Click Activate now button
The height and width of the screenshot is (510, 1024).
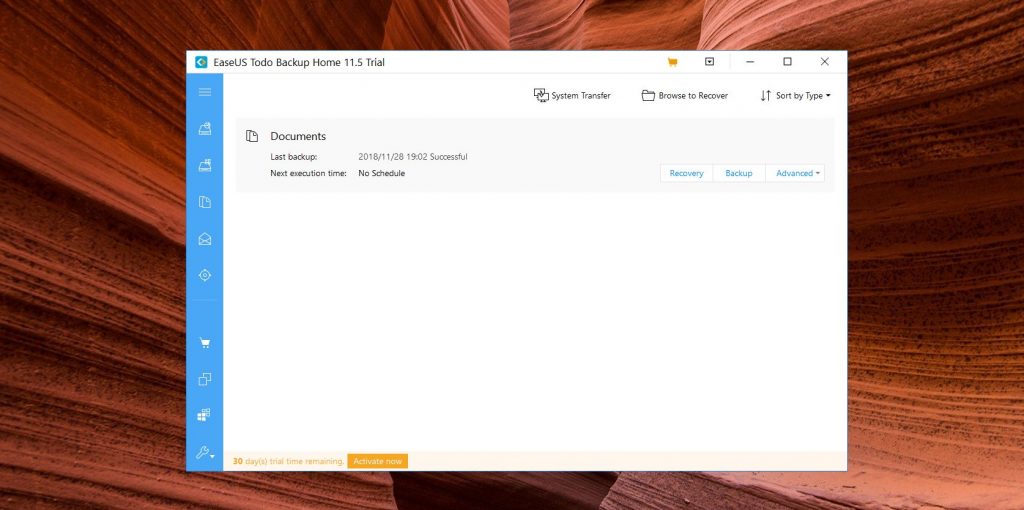[377, 461]
